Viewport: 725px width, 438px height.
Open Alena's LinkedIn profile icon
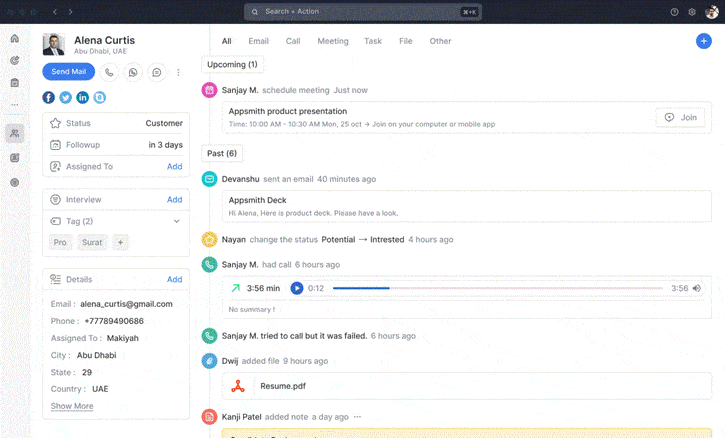[x=83, y=97]
